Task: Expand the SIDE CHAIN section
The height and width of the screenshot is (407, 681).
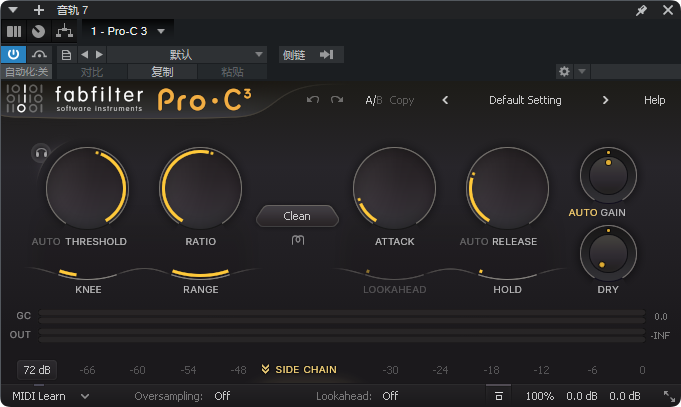Action: click(299, 370)
